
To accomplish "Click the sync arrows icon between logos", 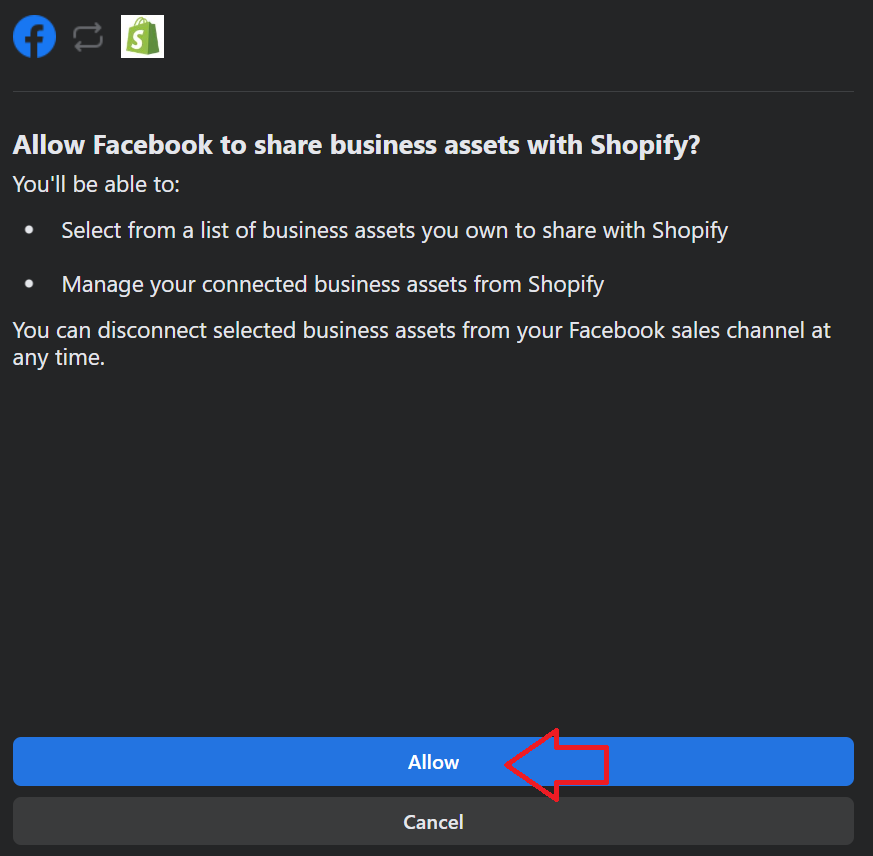I will [88, 37].
